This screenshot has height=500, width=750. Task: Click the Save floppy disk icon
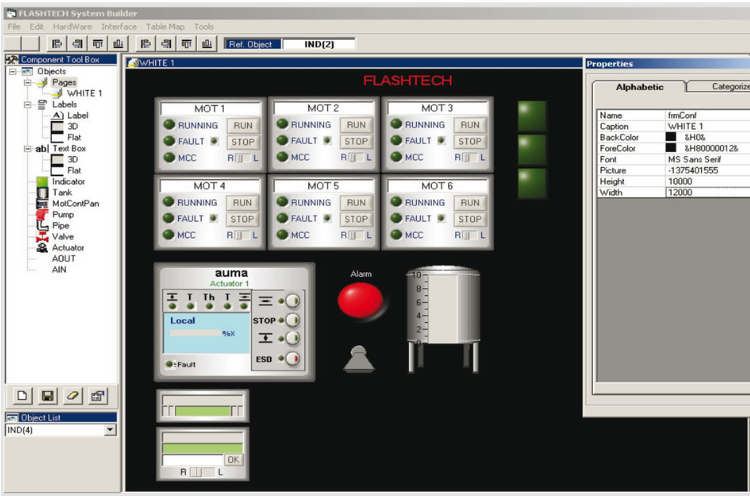pos(47,396)
